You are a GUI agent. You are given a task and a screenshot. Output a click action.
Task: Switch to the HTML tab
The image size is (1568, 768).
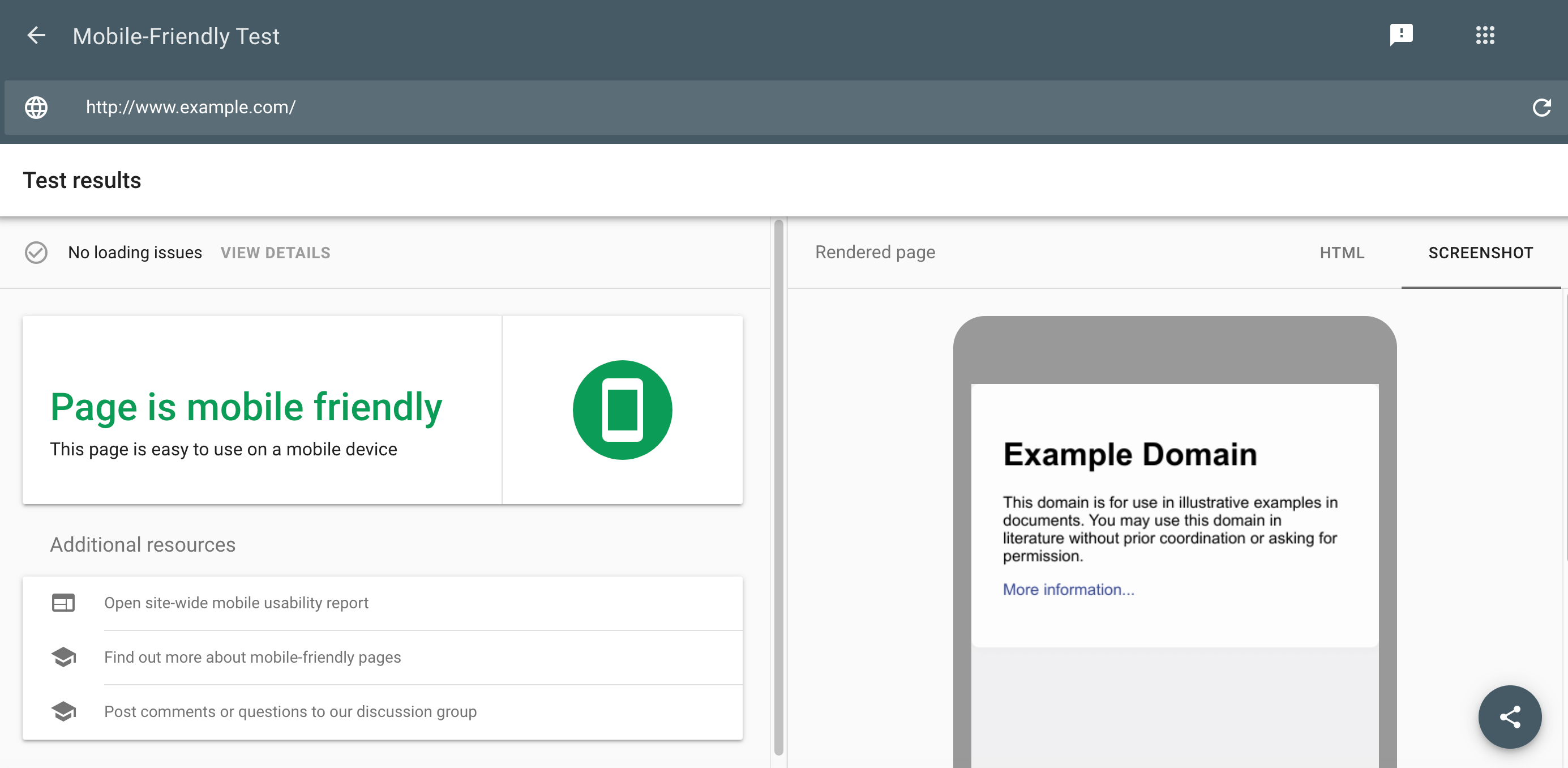1342,253
